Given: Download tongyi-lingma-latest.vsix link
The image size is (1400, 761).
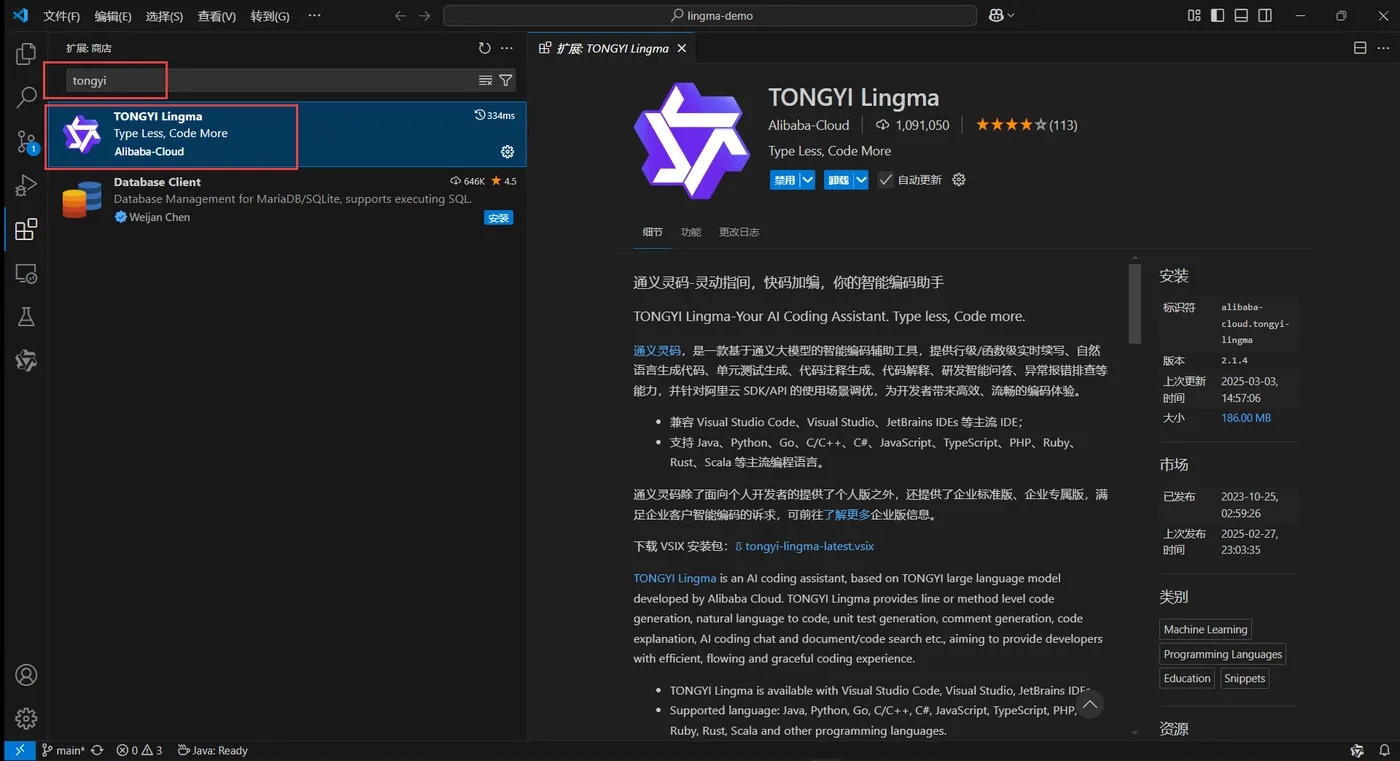Looking at the screenshot, I should pyautogui.click(x=804, y=546).
